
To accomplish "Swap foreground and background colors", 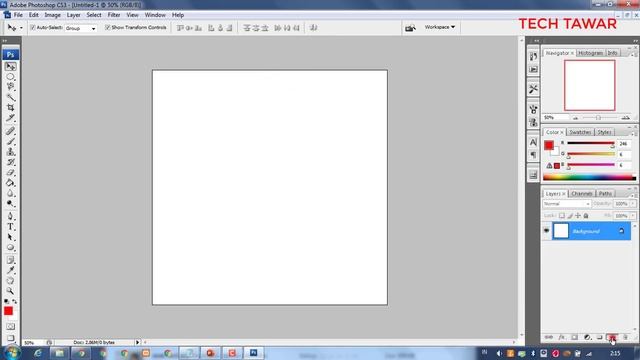I will (x=15, y=301).
